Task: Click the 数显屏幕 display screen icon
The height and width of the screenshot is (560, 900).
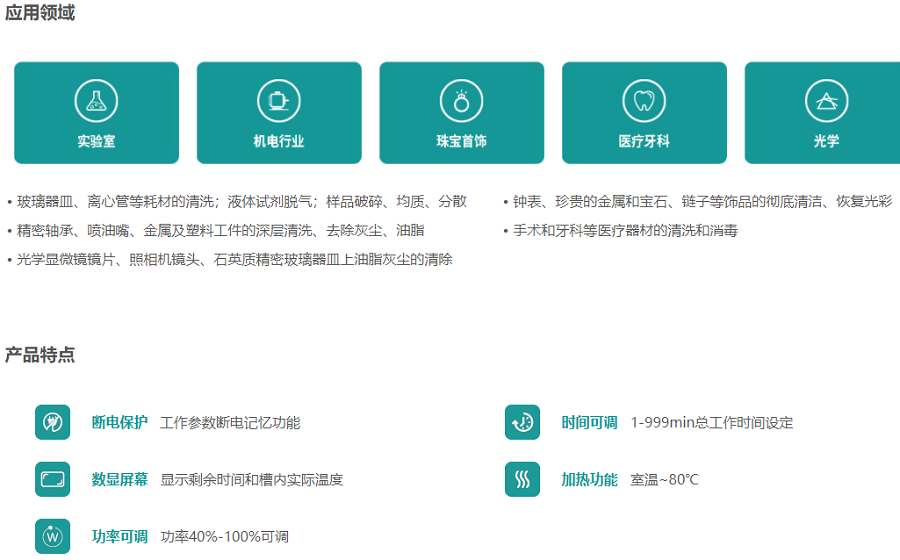Action: click(x=52, y=480)
